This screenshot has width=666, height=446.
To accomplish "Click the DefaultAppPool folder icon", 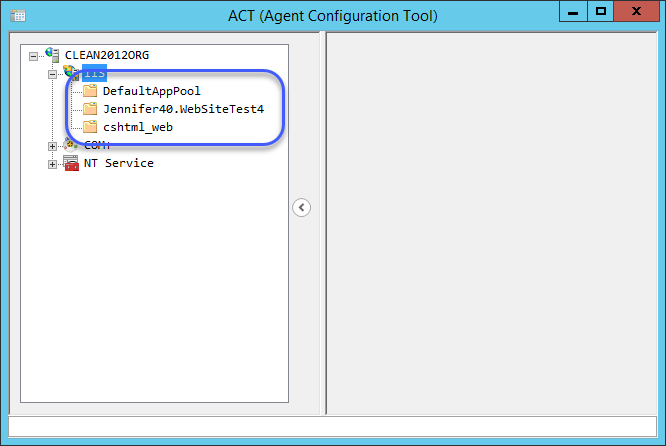I will click(x=90, y=91).
